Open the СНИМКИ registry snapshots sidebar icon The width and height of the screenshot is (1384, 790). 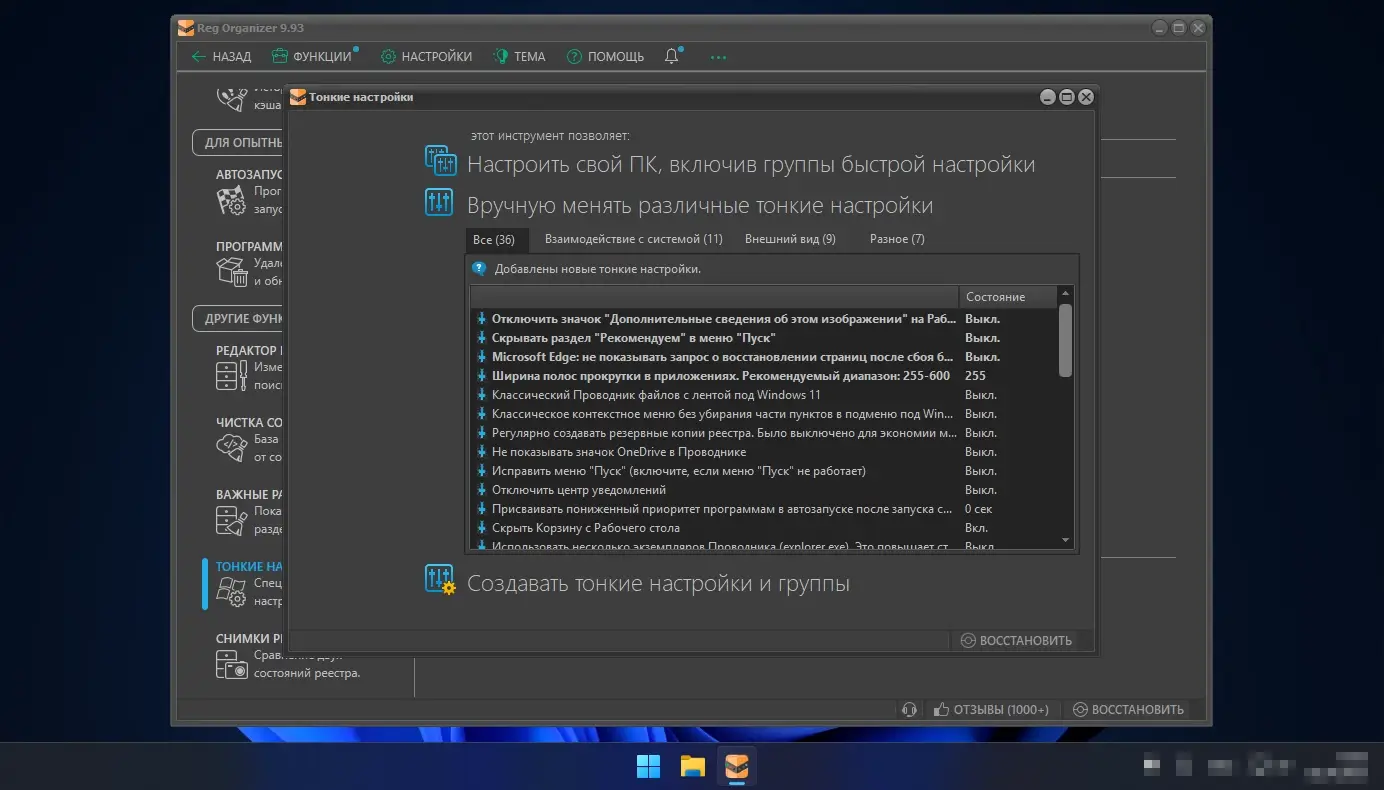pyautogui.click(x=231, y=664)
